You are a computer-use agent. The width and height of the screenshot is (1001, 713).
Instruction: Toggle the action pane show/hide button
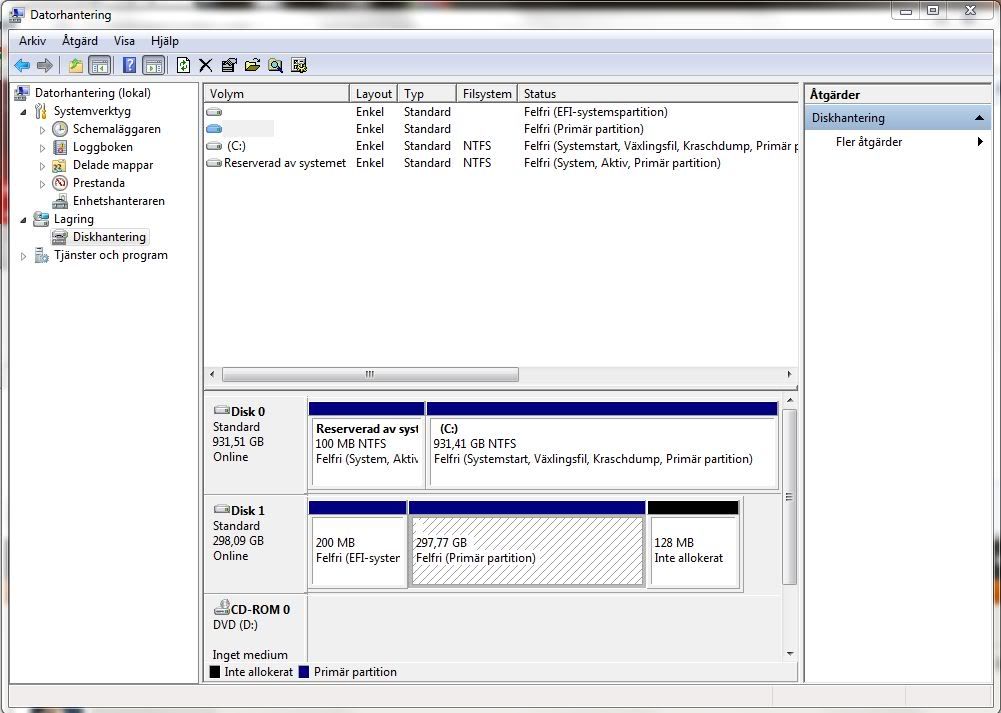coord(153,66)
